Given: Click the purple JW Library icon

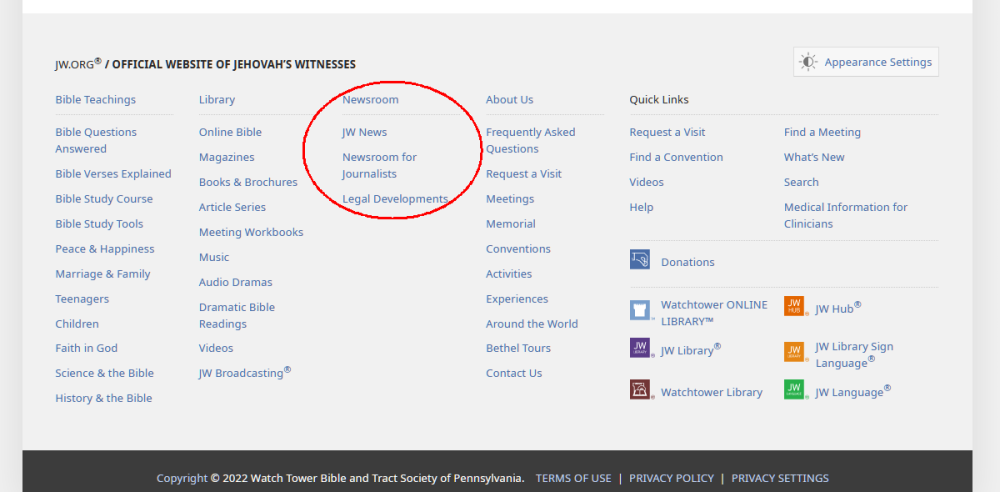Looking at the screenshot, I should tap(640, 348).
